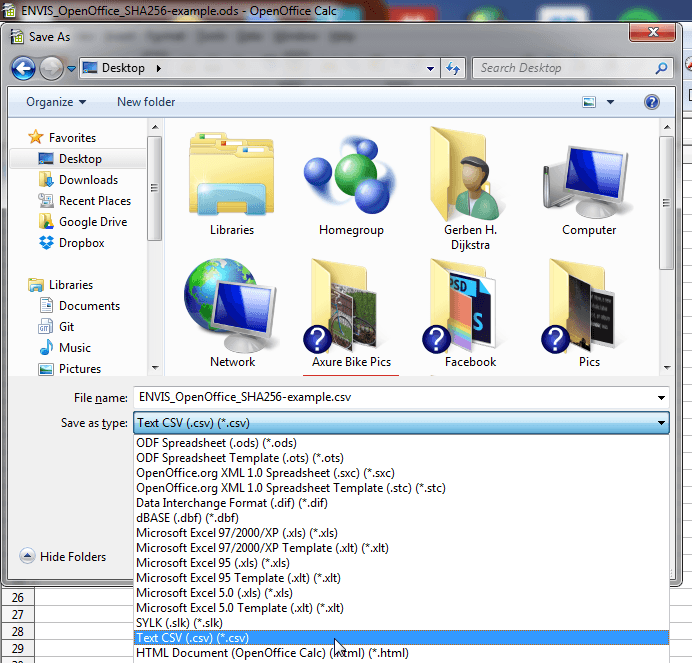Image resolution: width=692 pixels, height=663 pixels.
Task: Open the Help icon
Action: [x=651, y=102]
